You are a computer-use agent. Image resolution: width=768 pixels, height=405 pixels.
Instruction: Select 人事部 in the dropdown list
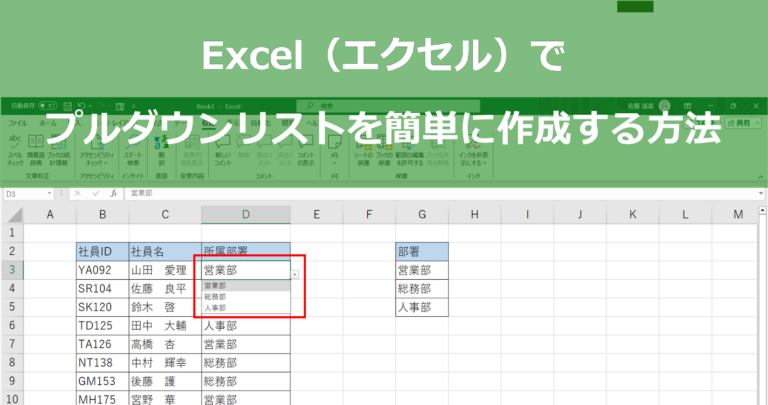(215, 309)
